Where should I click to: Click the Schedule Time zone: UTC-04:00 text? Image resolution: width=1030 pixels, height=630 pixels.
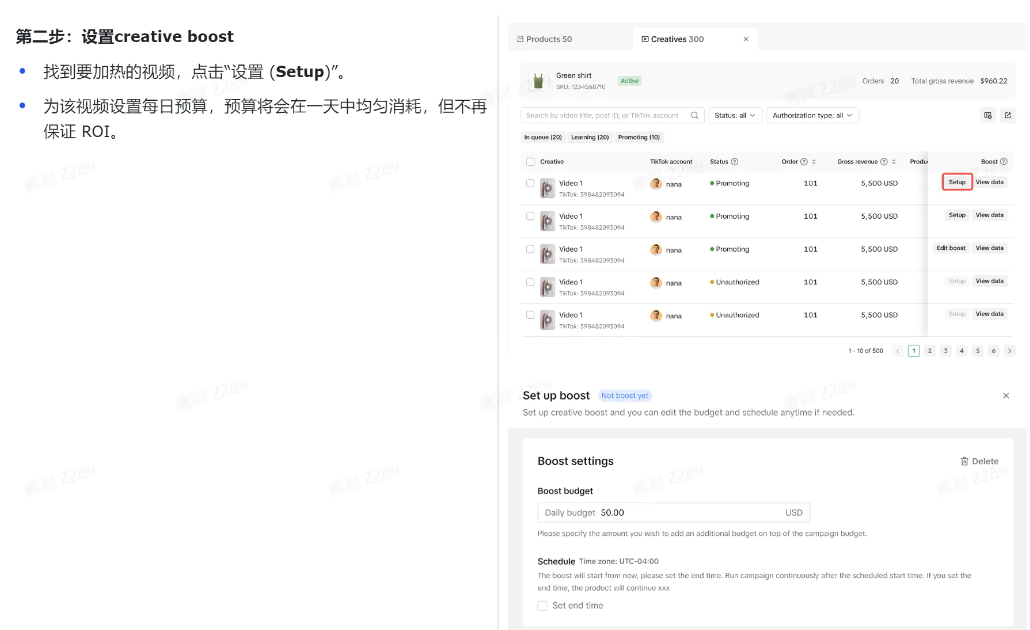(x=598, y=561)
